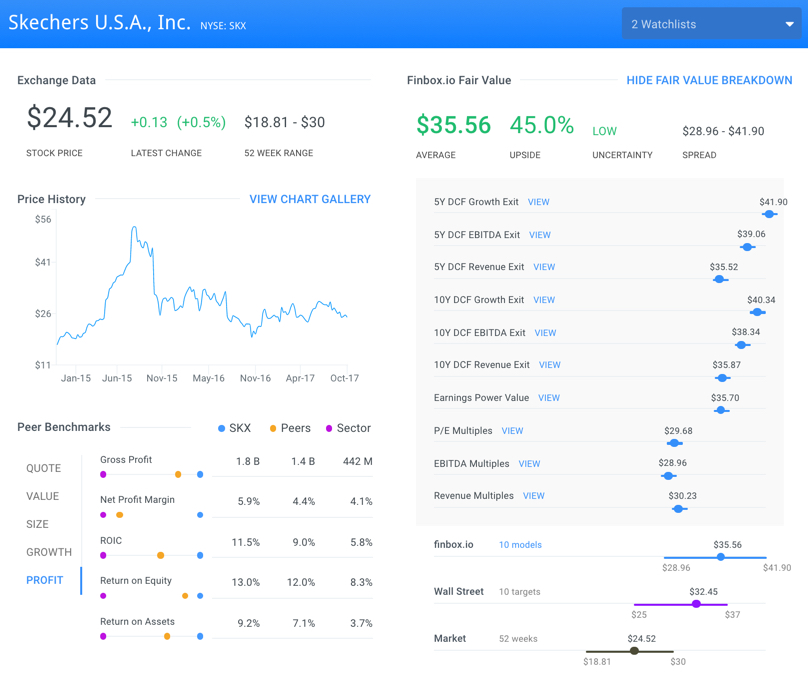
Task: View the 10Y DCF Revenue Exit model
Action: point(550,365)
